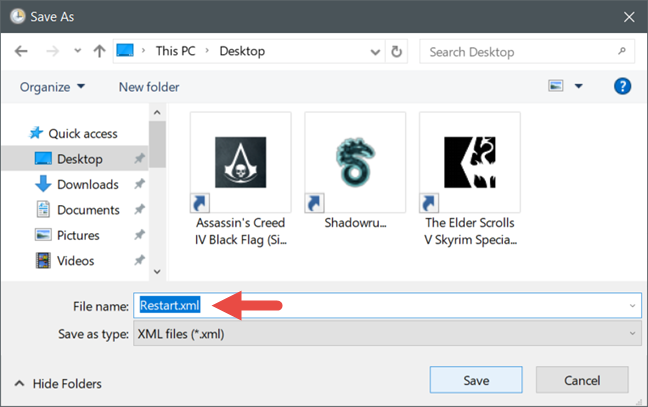Viewport: 648px width, 407px height.
Task: Open Pictures in the navigation pane
Action: 67,235
